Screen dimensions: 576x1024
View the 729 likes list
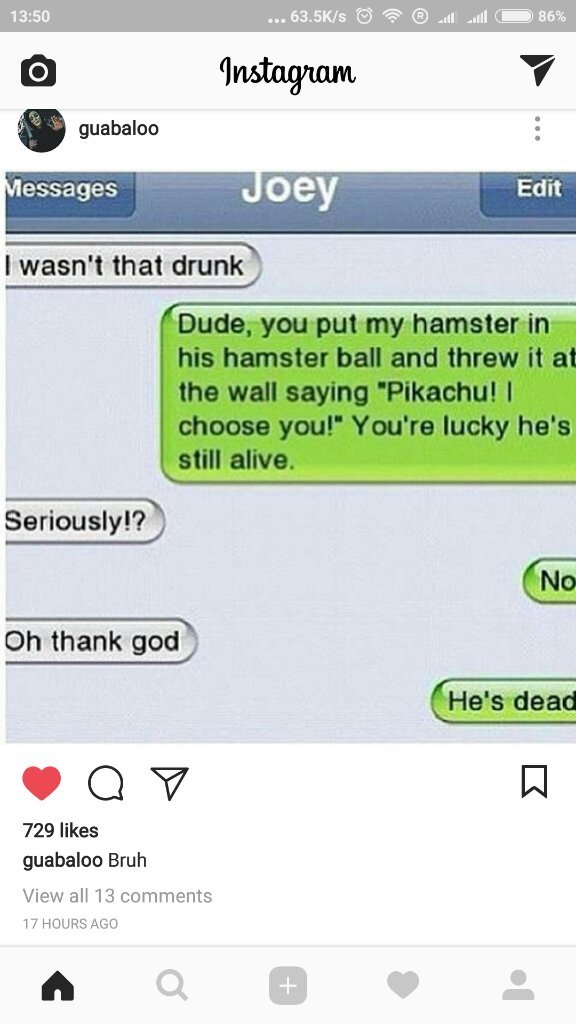[x=60, y=830]
